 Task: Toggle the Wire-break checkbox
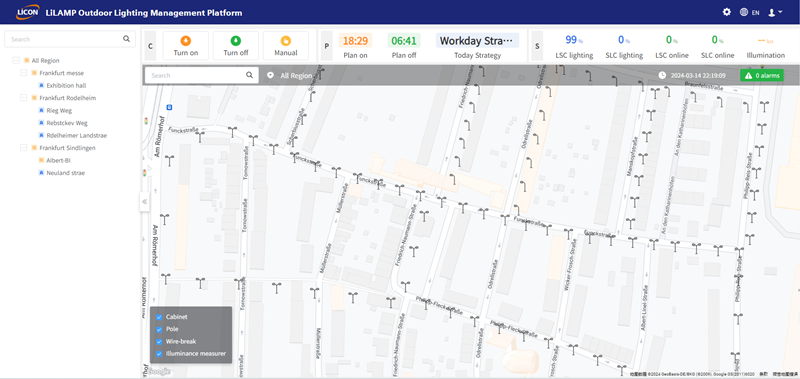(x=159, y=341)
